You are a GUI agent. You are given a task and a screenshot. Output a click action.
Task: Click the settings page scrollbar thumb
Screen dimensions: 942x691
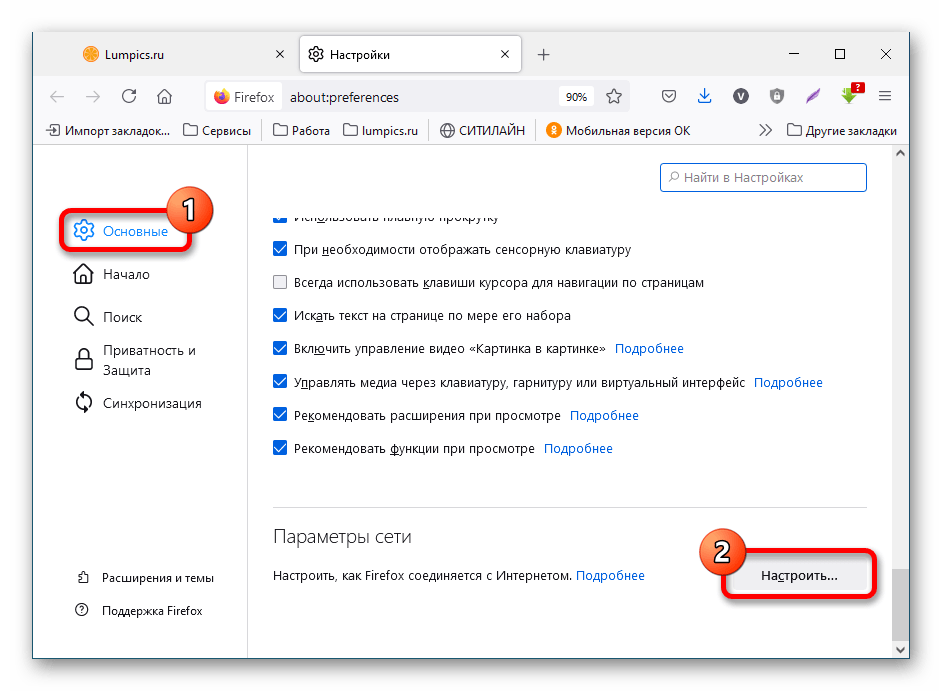(899, 604)
